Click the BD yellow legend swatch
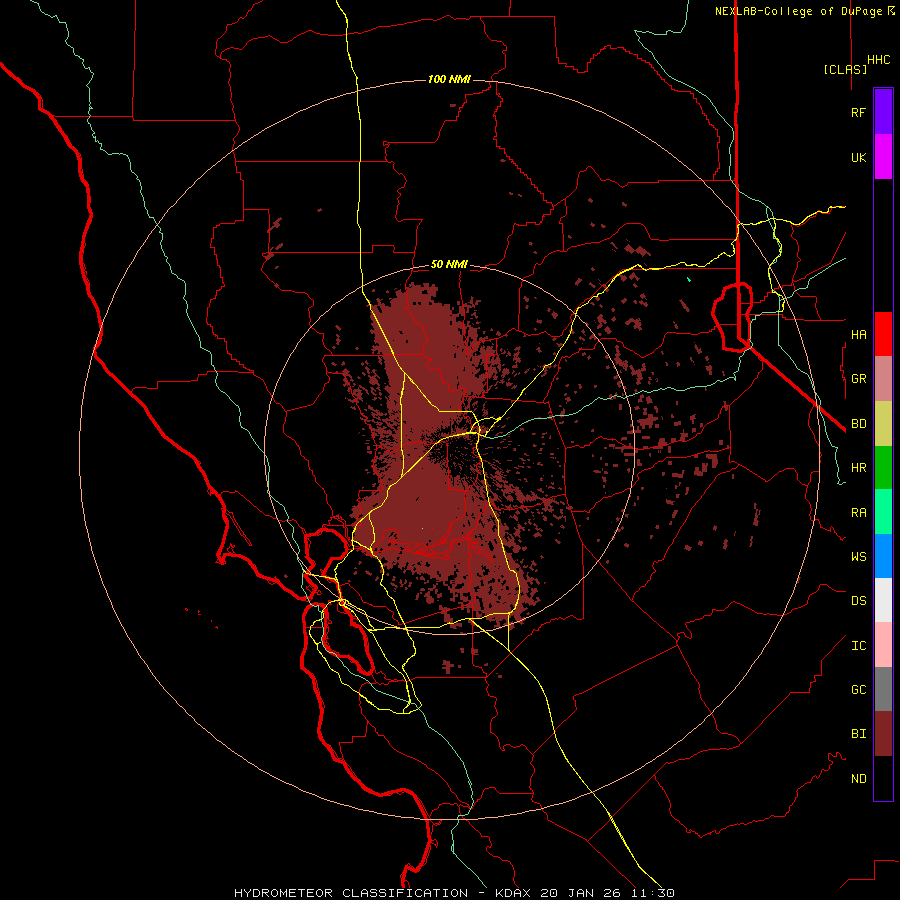This screenshot has height=900, width=900. [x=883, y=424]
